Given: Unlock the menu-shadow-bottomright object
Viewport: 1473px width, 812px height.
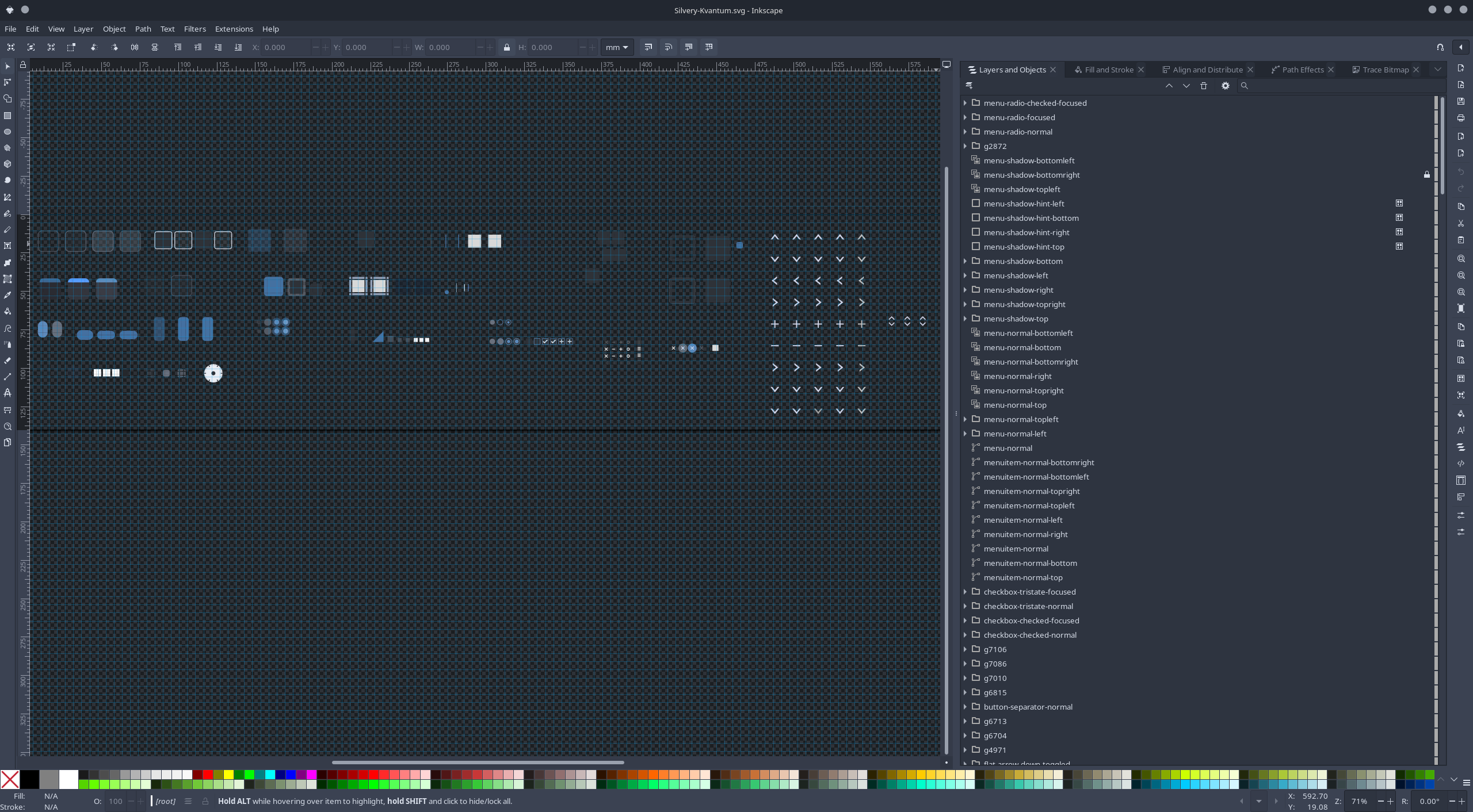Looking at the screenshot, I should (x=1427, y=175).
